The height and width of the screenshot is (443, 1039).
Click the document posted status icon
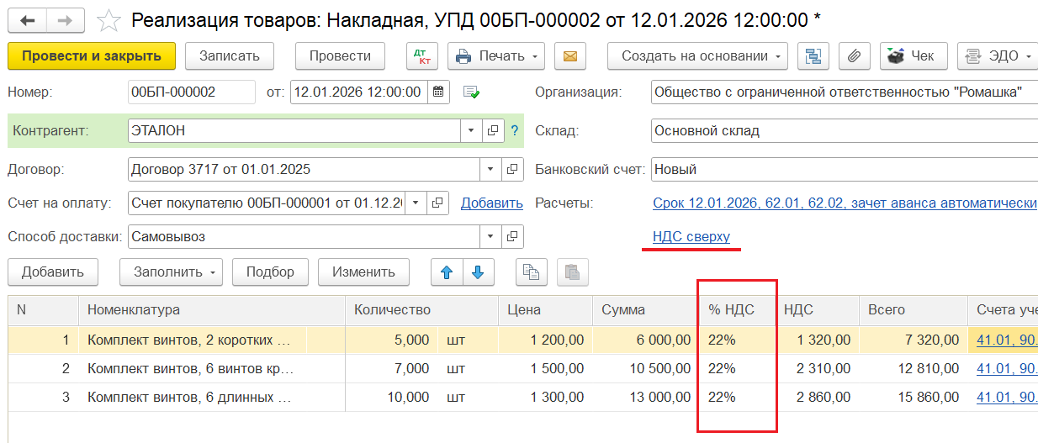471,93
